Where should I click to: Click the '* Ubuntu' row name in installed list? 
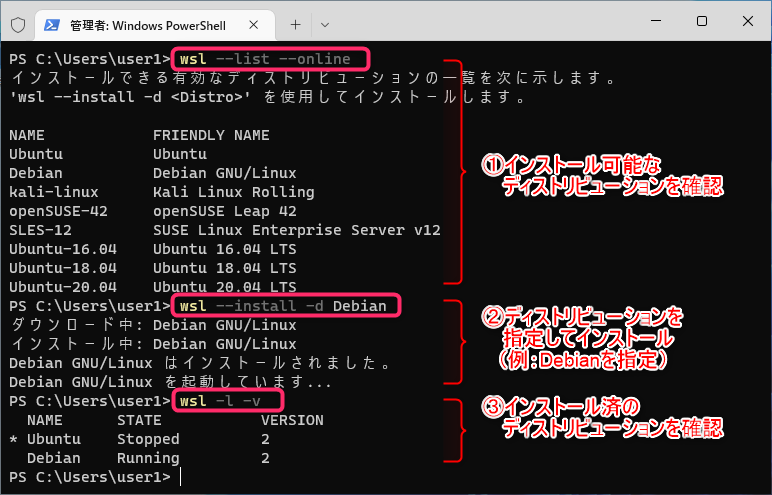(x=45, y=439)
